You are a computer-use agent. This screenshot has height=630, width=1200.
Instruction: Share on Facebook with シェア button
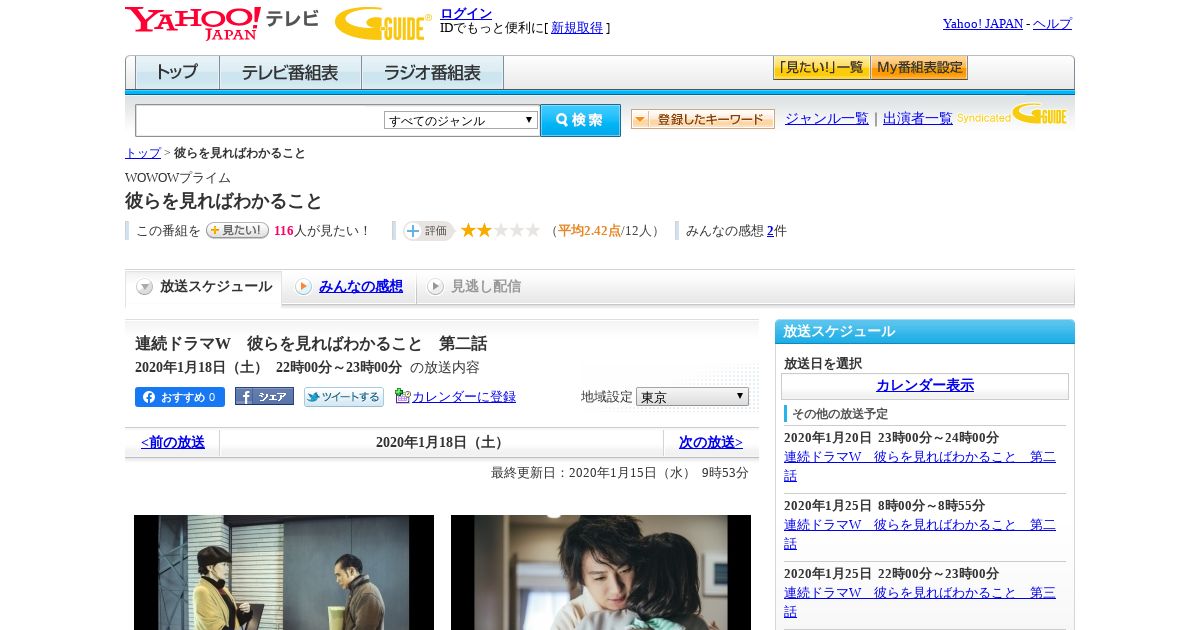click(x=264, y=396)
